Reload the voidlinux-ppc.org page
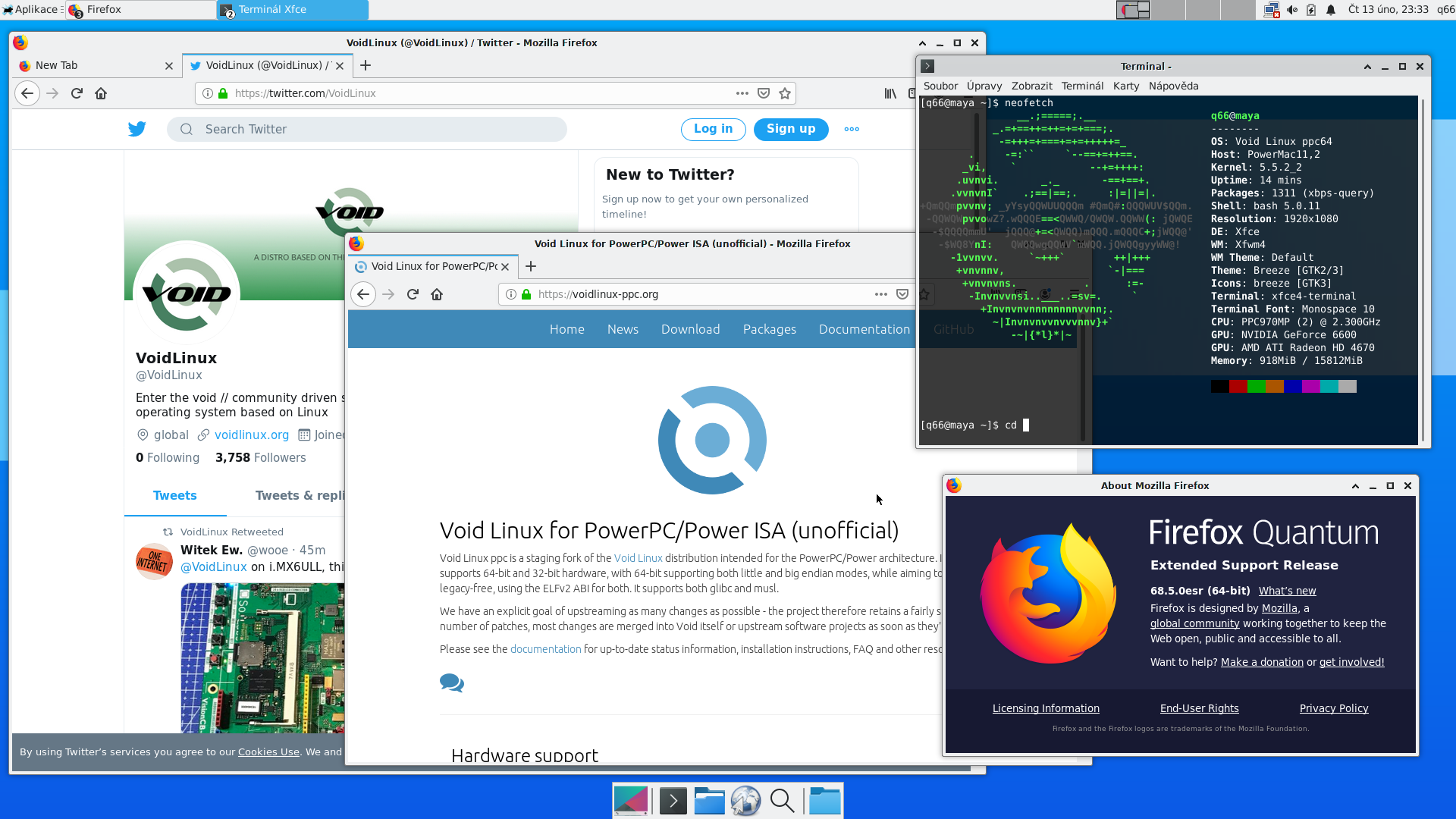Viewport: 1456px width, 819px height. coord(413,294)
